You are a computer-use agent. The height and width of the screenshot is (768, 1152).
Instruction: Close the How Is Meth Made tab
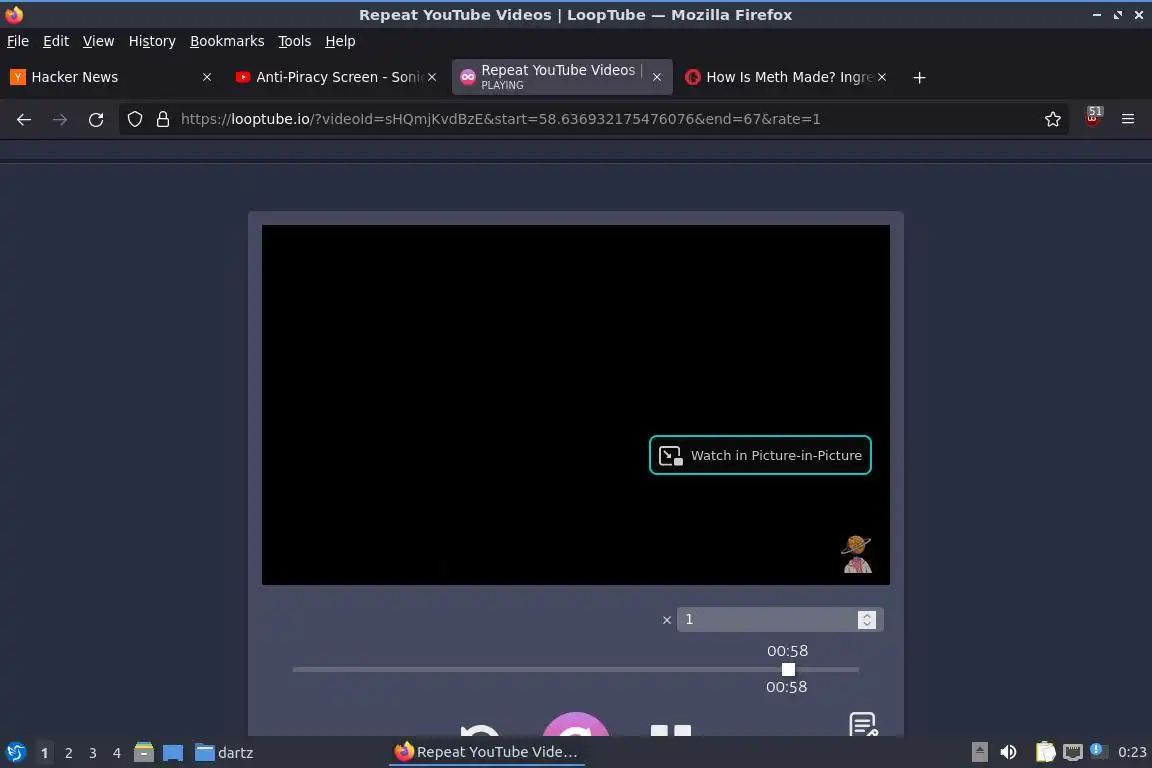882,77
